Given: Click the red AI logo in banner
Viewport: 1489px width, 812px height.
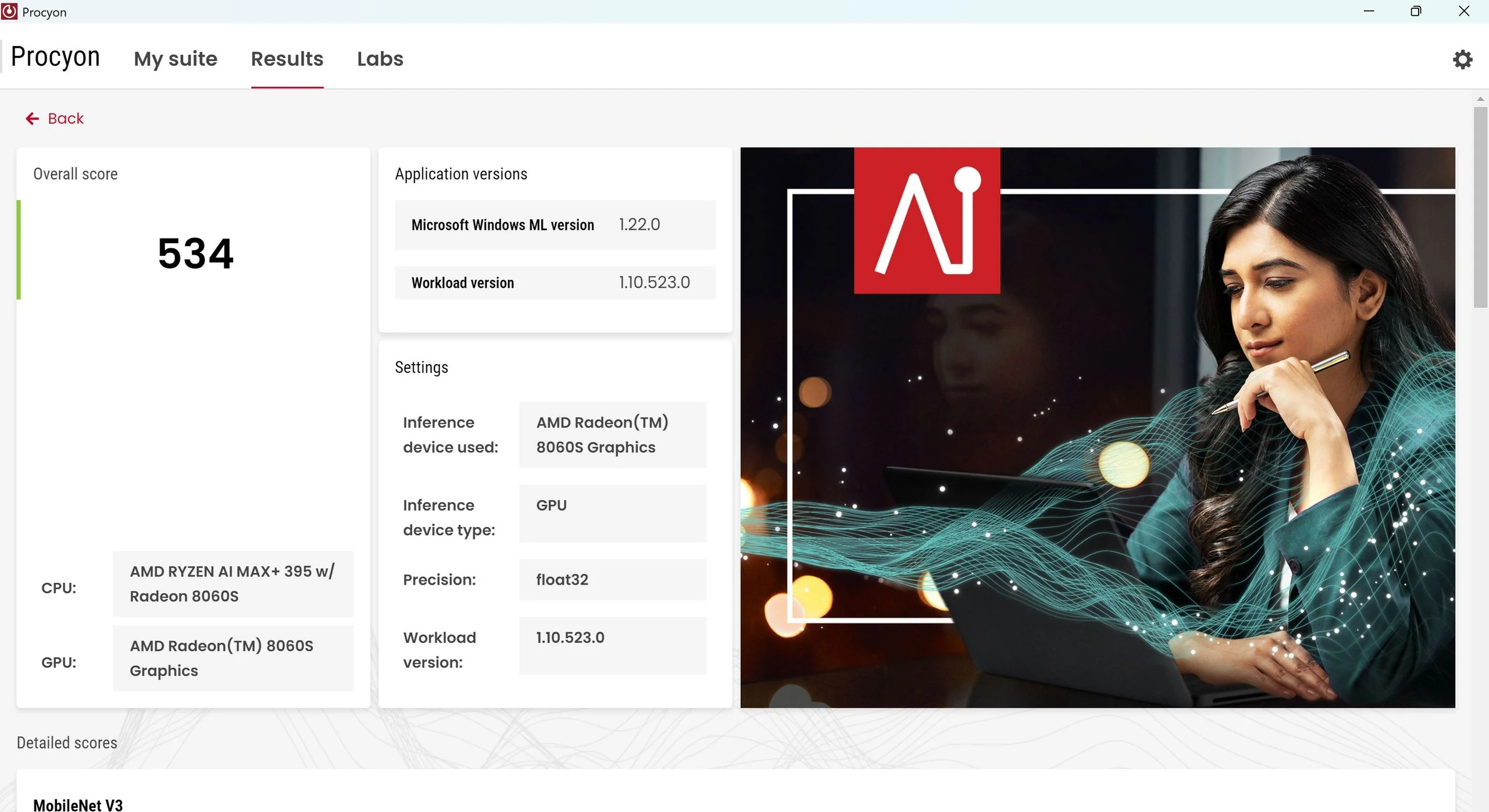Looking at the screenshot, I should (927, 221).
